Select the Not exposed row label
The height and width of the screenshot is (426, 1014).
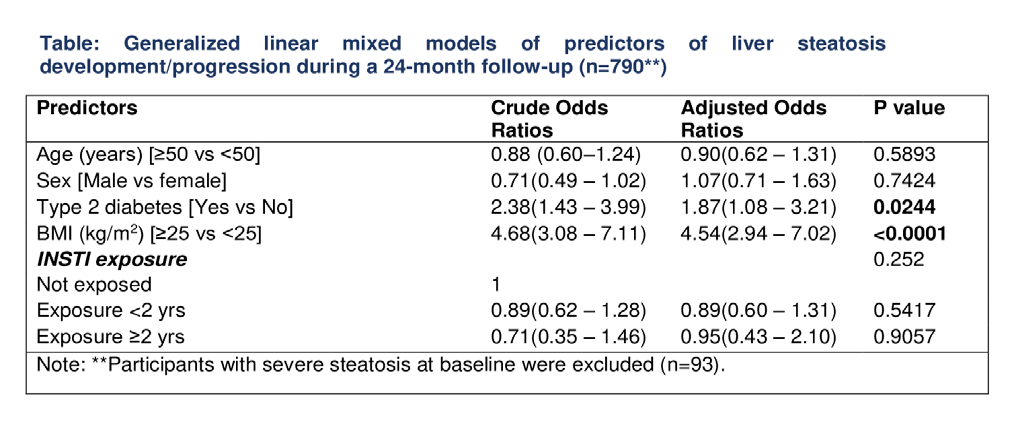[x=94, y=284]
